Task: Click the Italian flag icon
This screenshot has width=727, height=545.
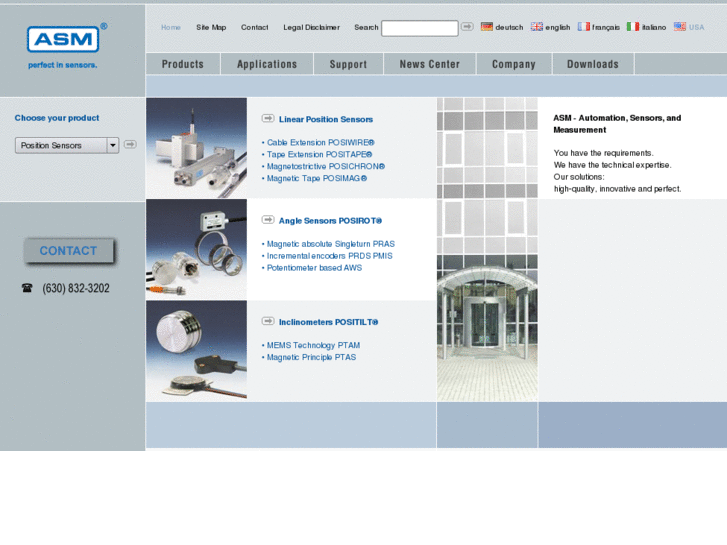Action: click(633, 27)
